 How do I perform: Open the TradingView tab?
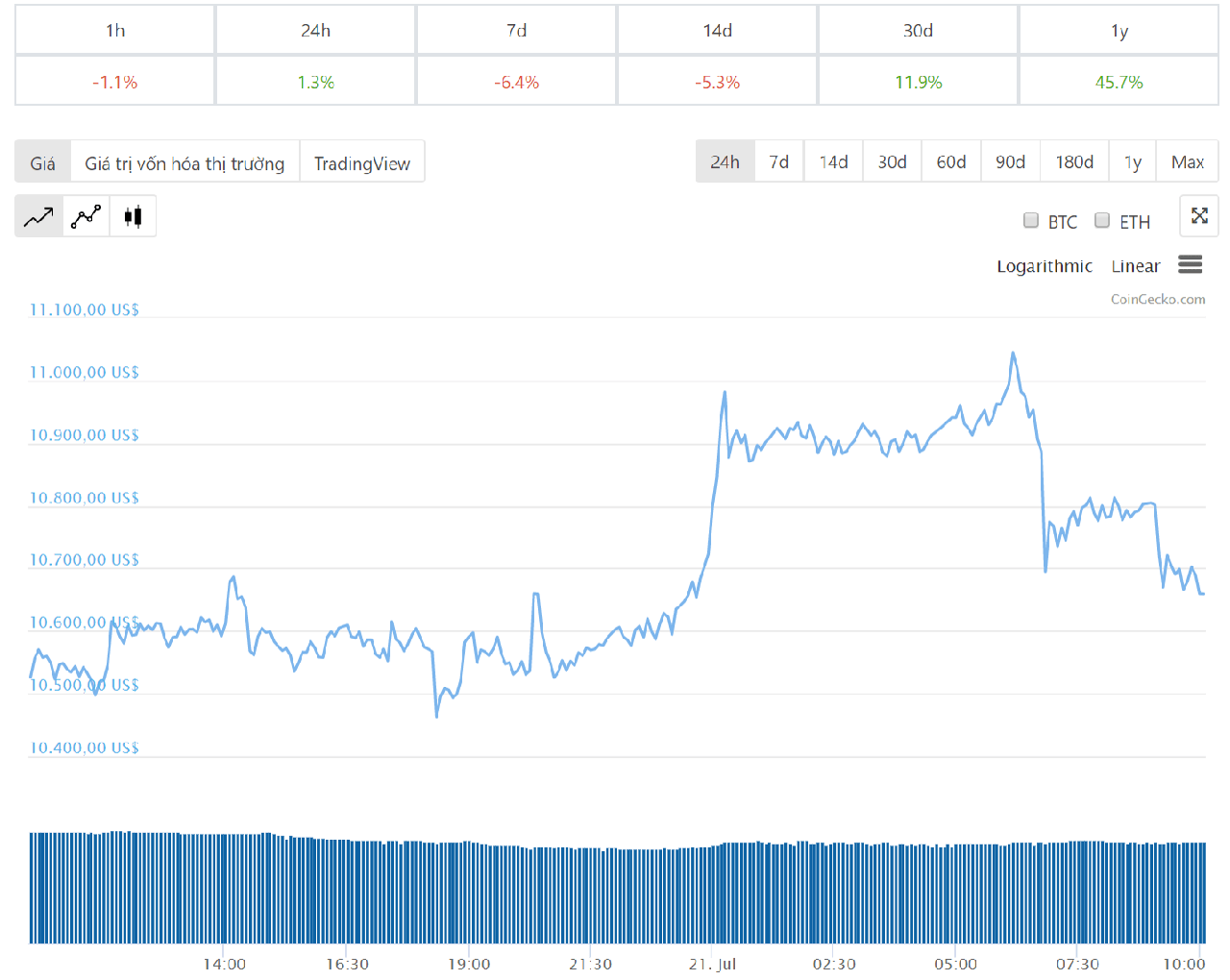pyautogui.click(x=362, y=162)
